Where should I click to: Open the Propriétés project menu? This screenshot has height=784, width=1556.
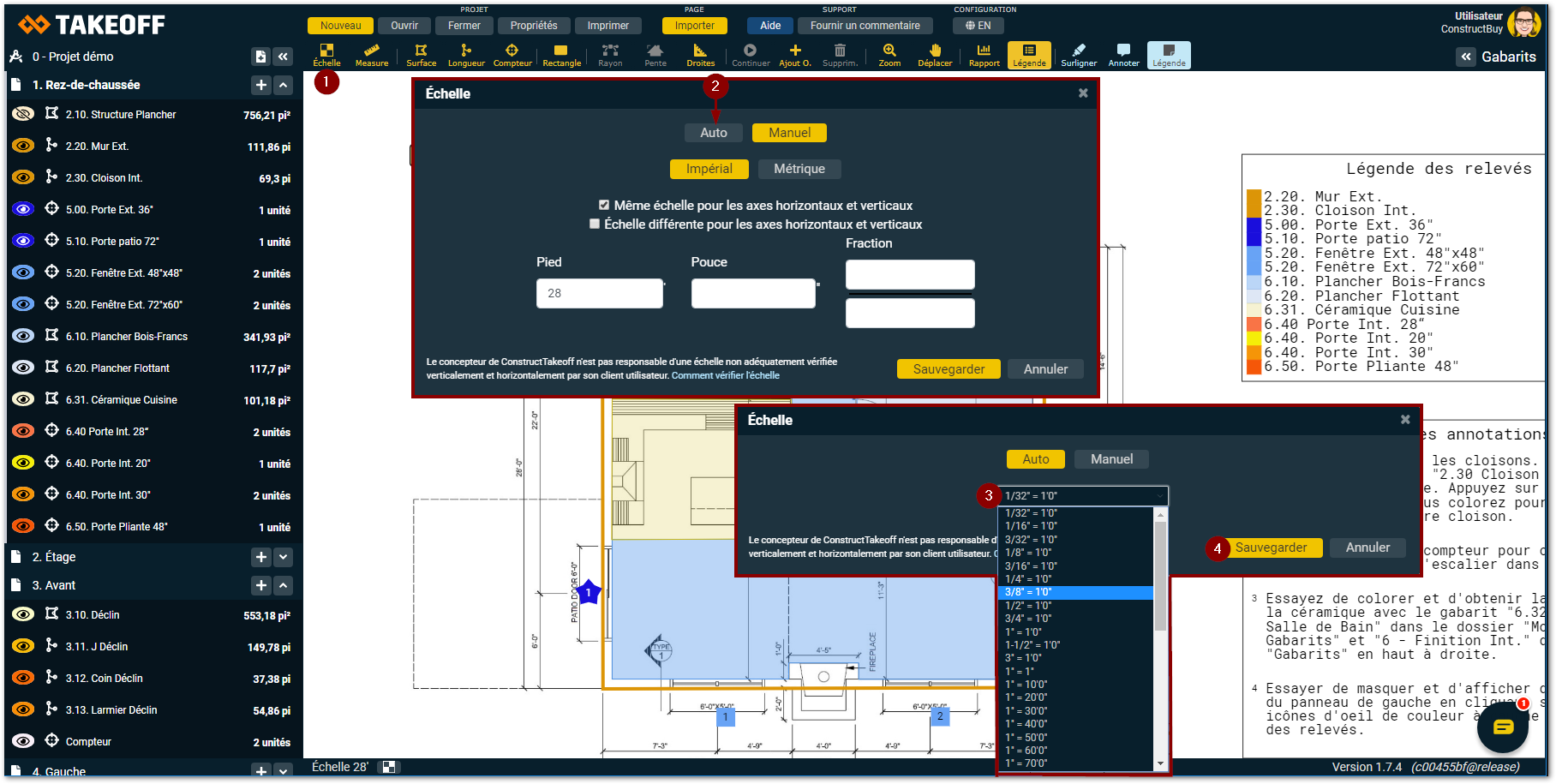tap(533, 26)
